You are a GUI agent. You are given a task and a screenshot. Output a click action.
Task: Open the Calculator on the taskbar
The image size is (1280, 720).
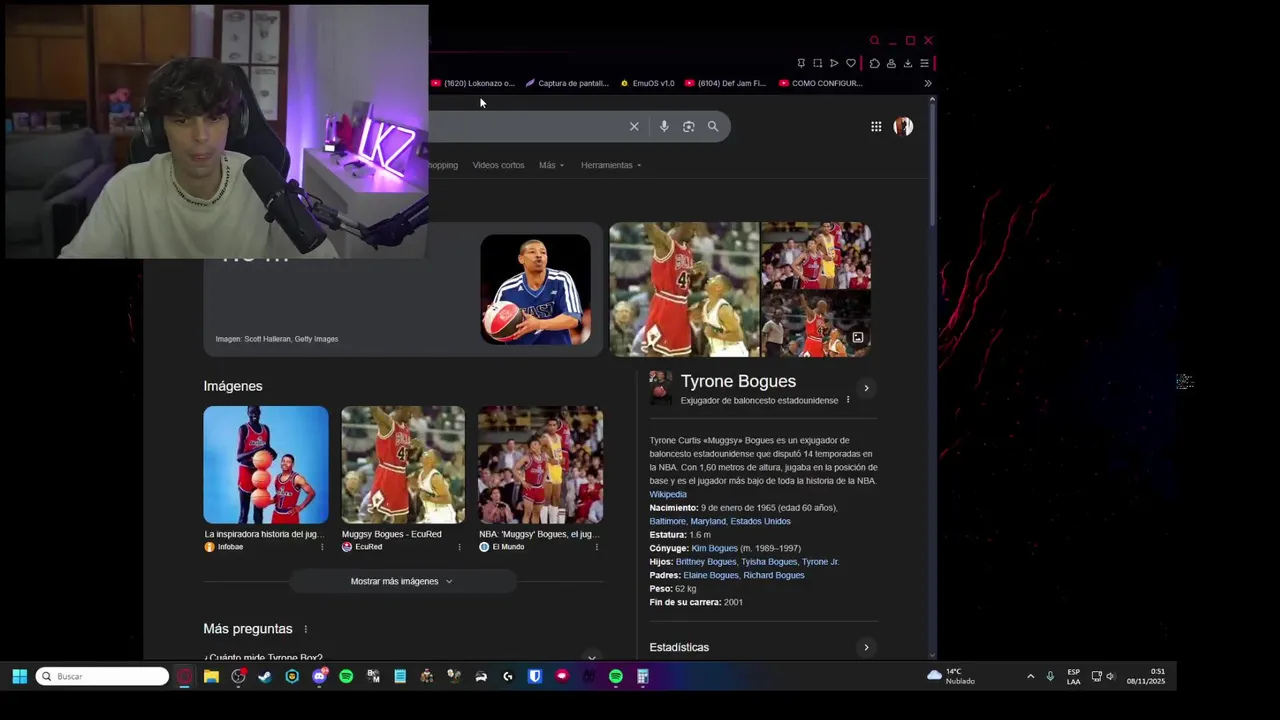(x=643, y=676)
